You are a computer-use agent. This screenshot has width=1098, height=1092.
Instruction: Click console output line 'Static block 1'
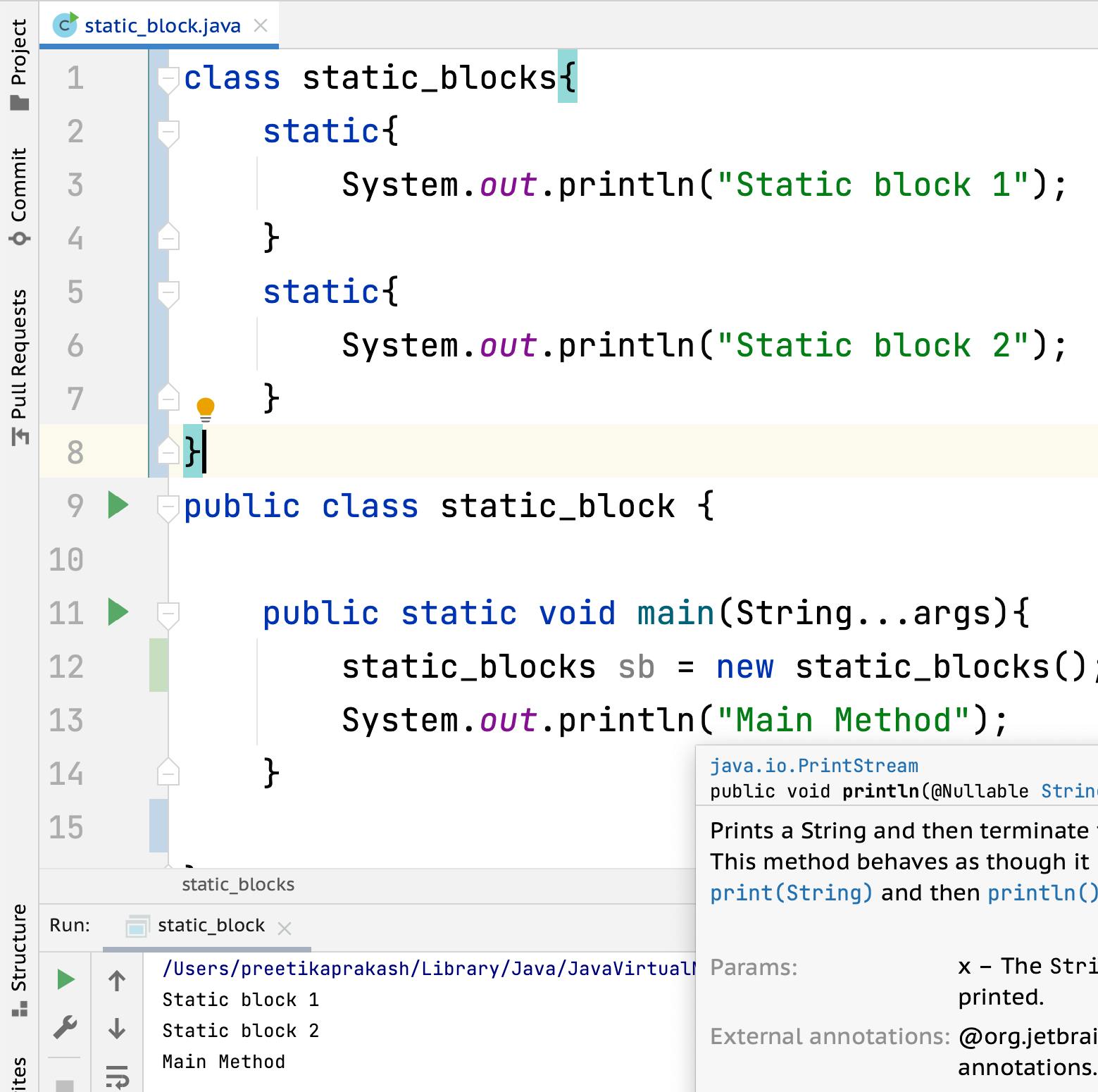click(x=240, y=1000)
